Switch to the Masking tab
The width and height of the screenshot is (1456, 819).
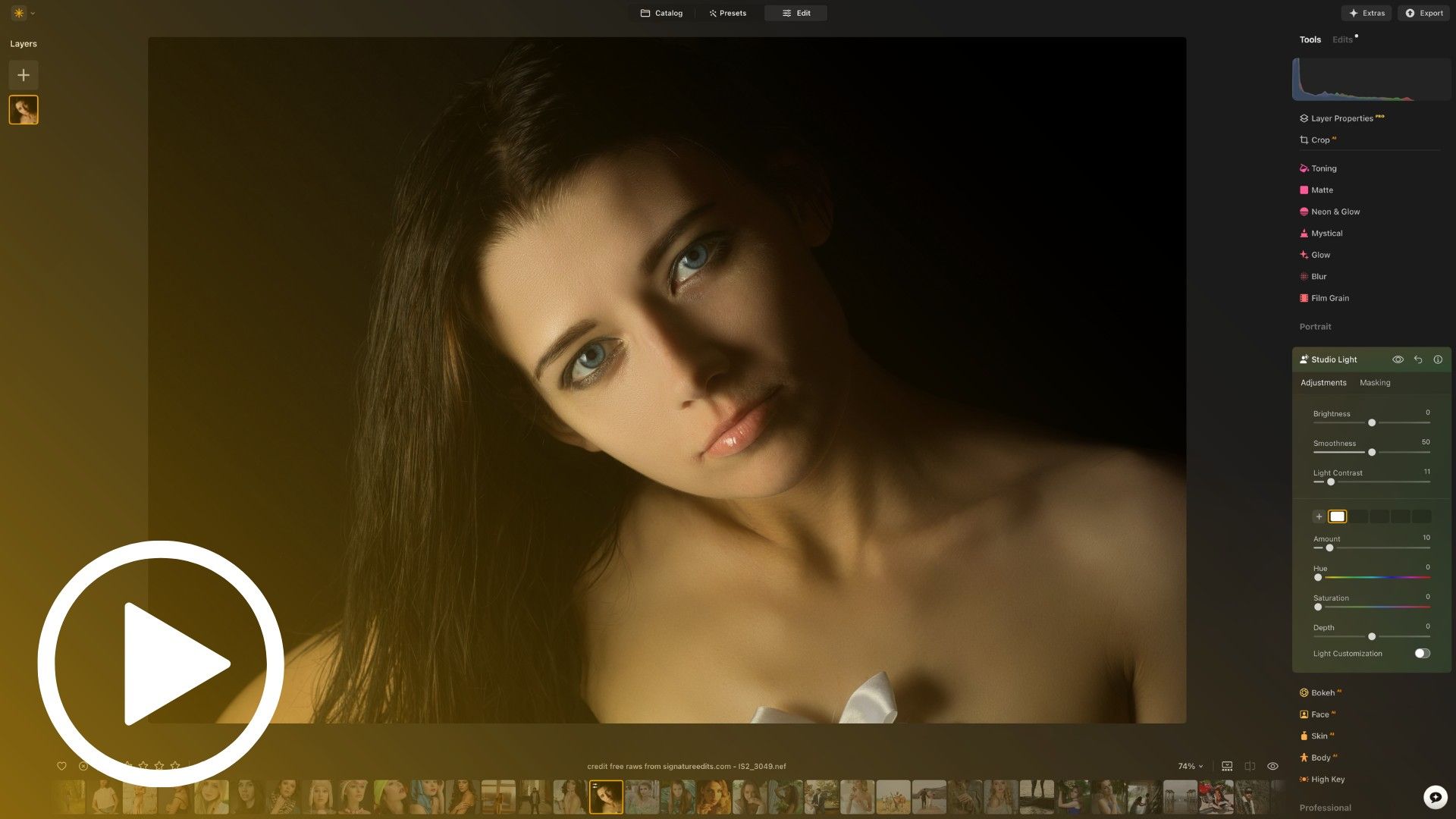tap(1374, 383)
